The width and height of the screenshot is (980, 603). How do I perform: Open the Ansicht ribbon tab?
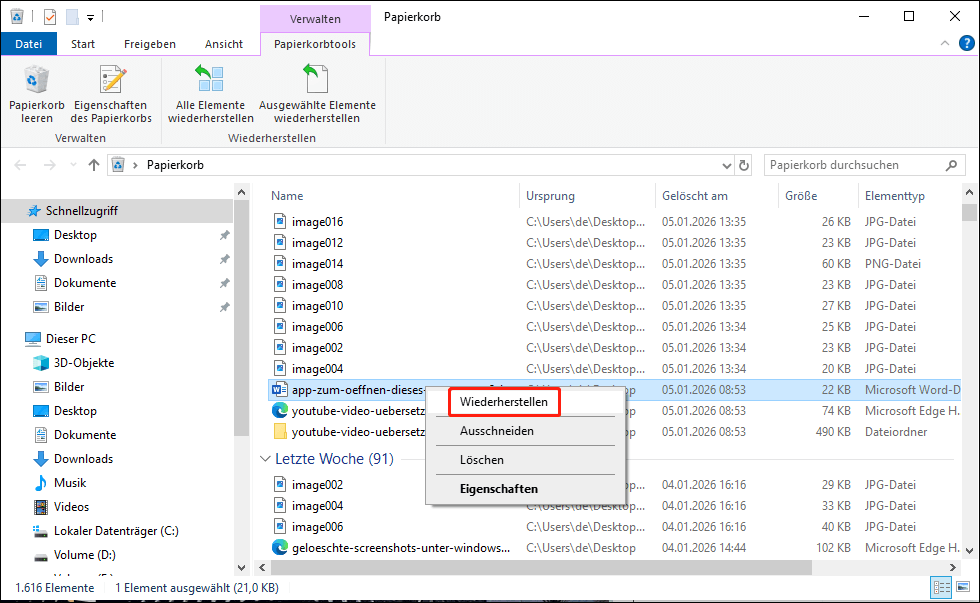(223, 44)
